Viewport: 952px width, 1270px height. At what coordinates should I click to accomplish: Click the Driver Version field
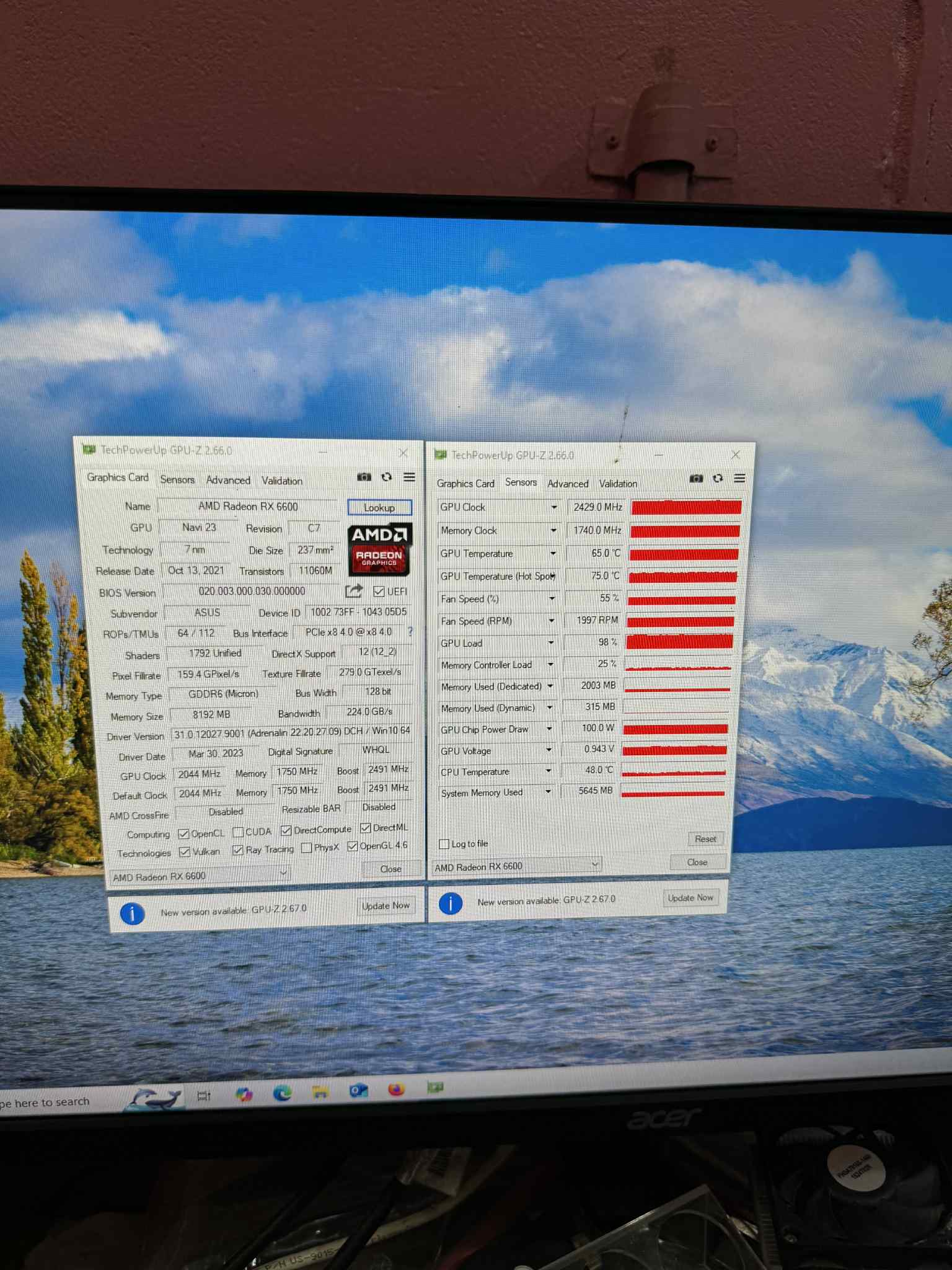[x=291, y=732]
